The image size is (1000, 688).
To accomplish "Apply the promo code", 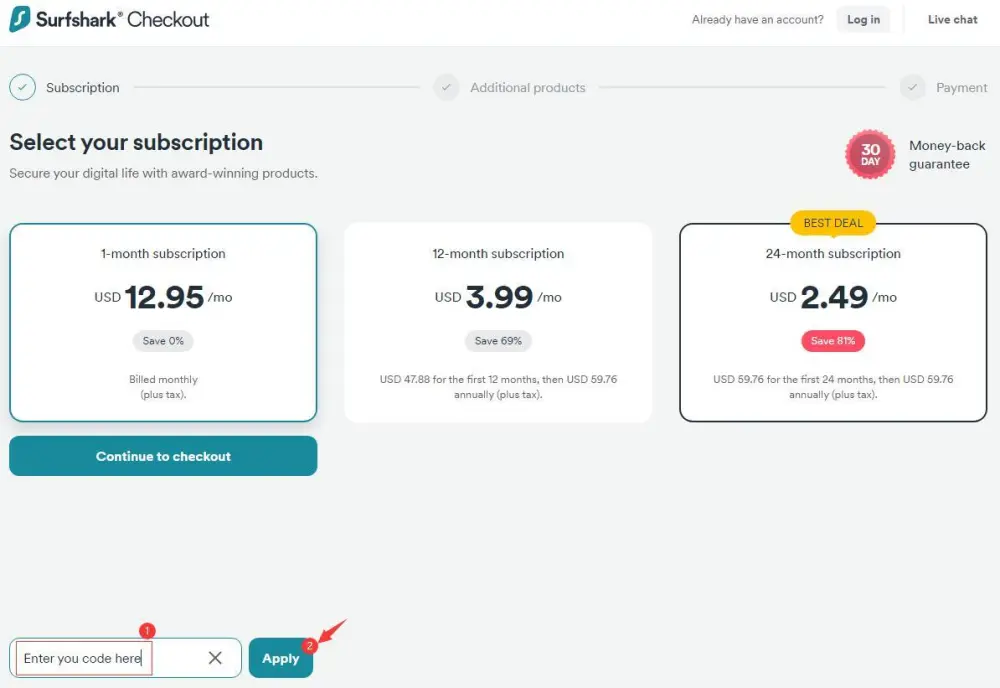I will point(281,658).
